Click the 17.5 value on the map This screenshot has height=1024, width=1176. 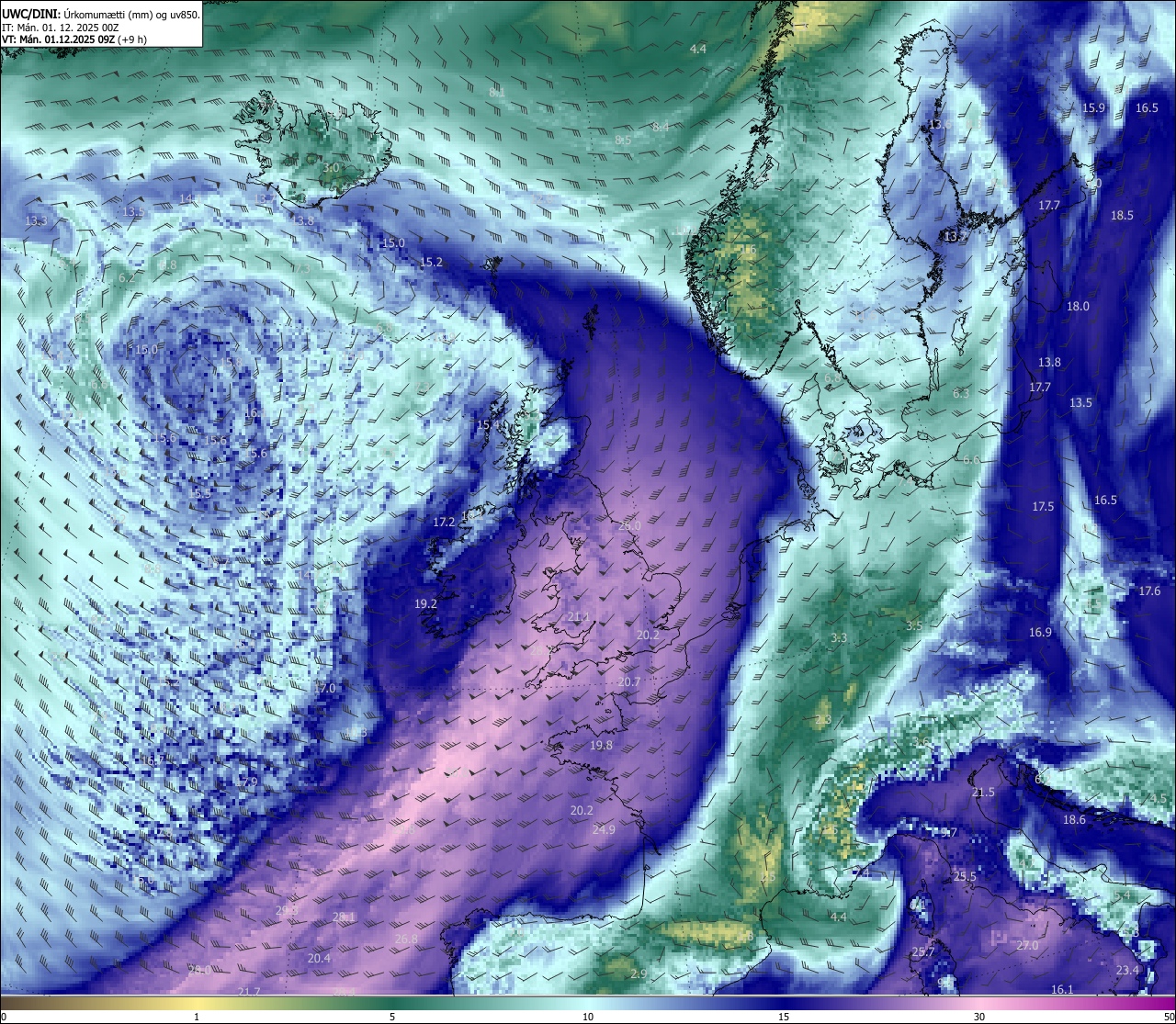point(1043,507)
